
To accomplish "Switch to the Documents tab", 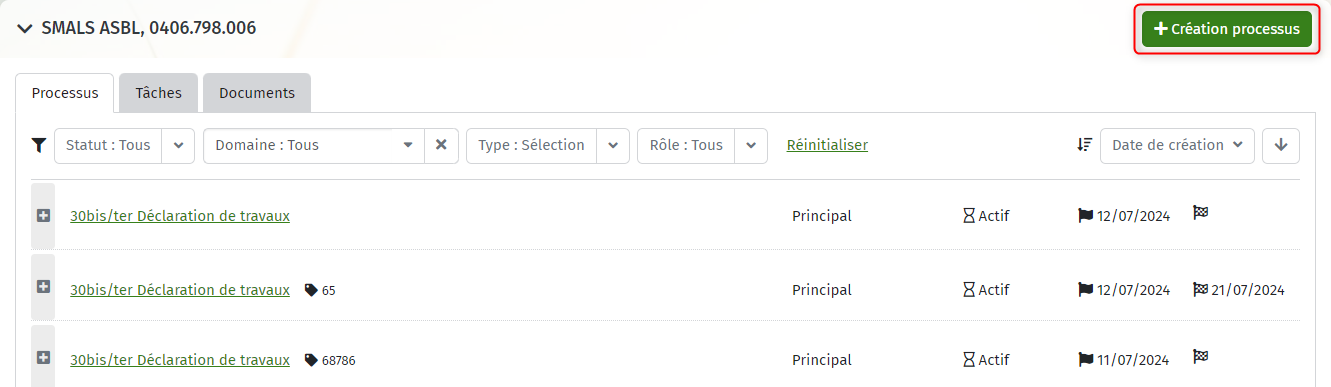I will point(257,93).
